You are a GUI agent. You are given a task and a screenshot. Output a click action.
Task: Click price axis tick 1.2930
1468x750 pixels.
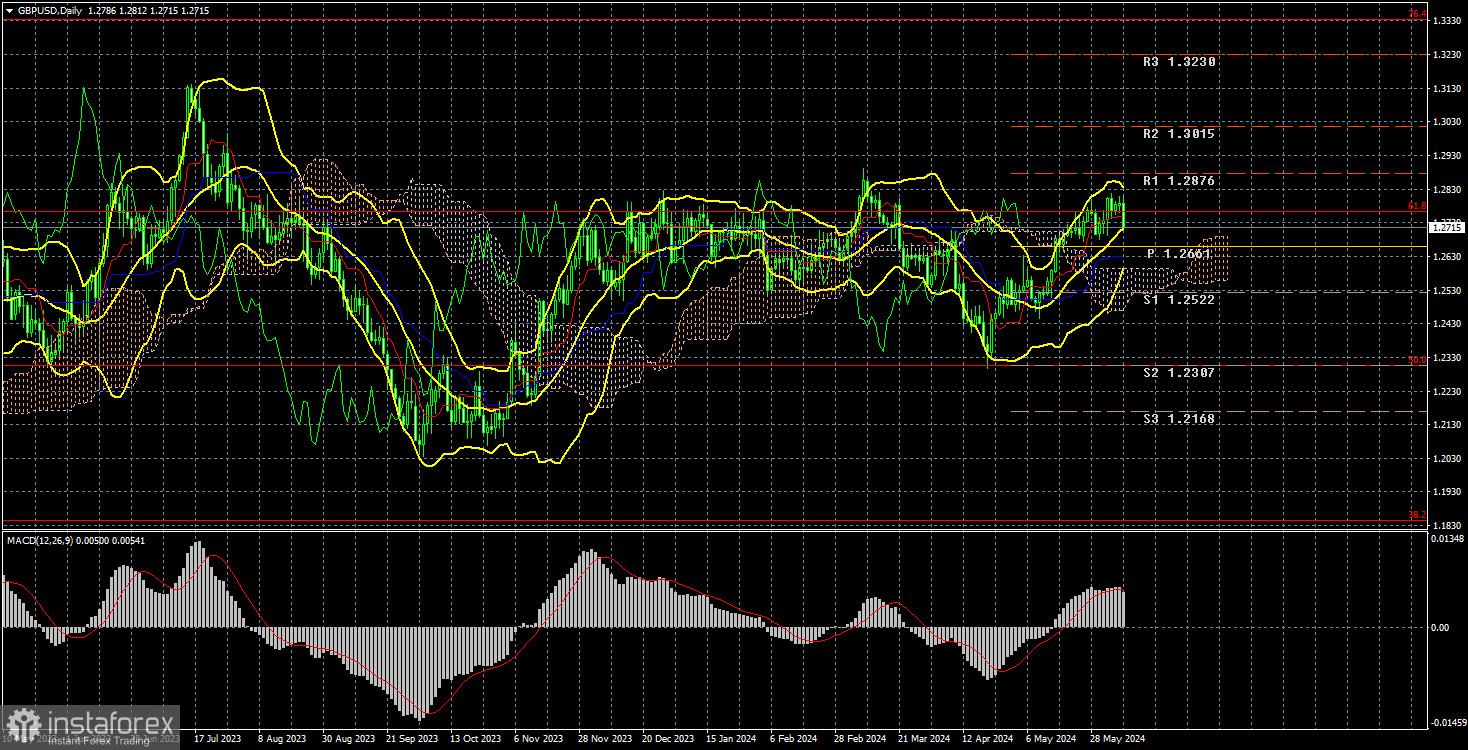1446,156
